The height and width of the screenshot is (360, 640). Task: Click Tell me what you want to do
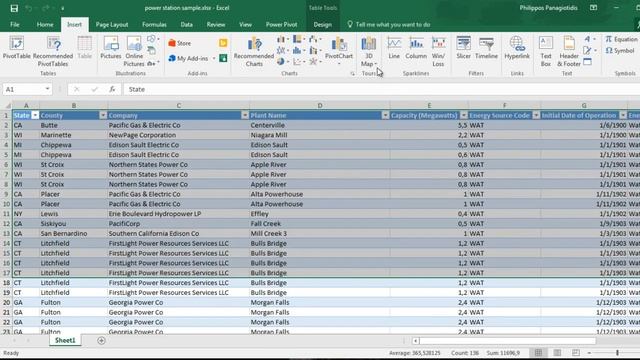tap(389, 24)
